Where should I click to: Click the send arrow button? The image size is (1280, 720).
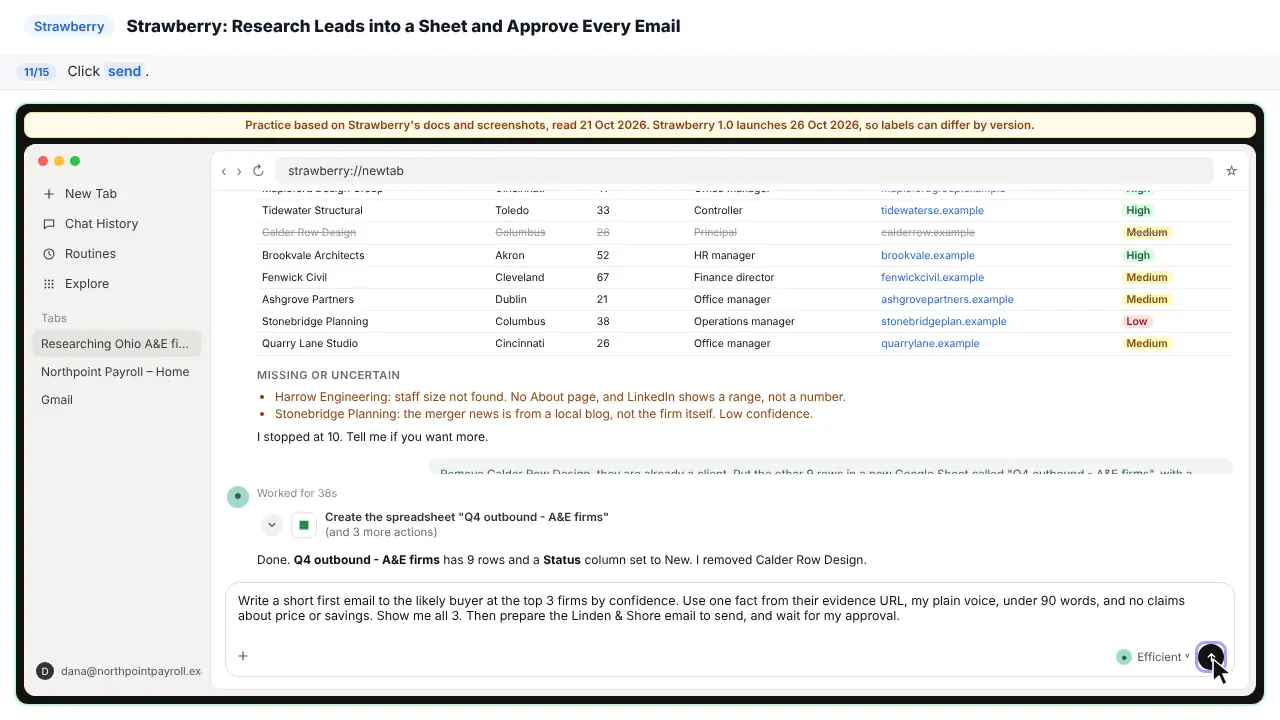coord(1211,657)
